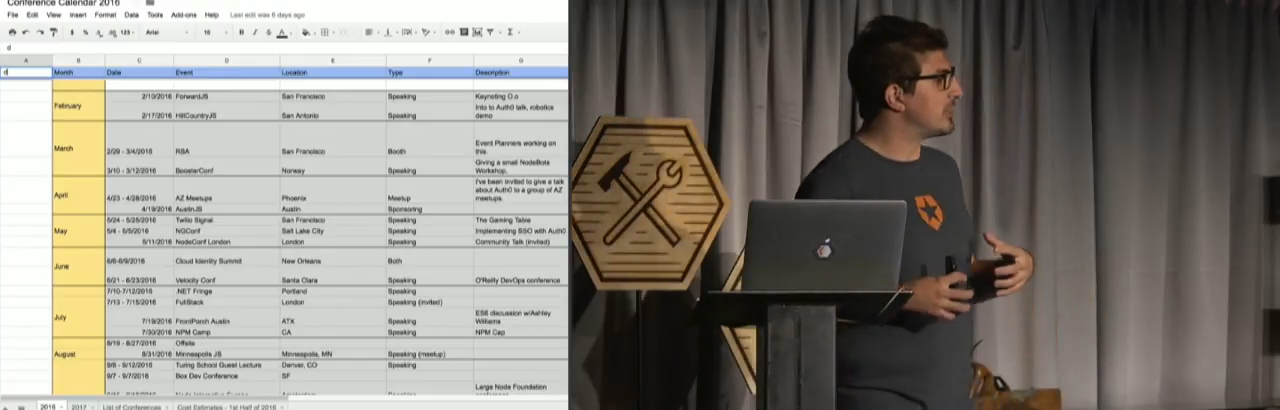The width and height of the screenshot is (1280, 410).
Task: Click the increase decimal places icon
Action: click(x=111, y=33)
